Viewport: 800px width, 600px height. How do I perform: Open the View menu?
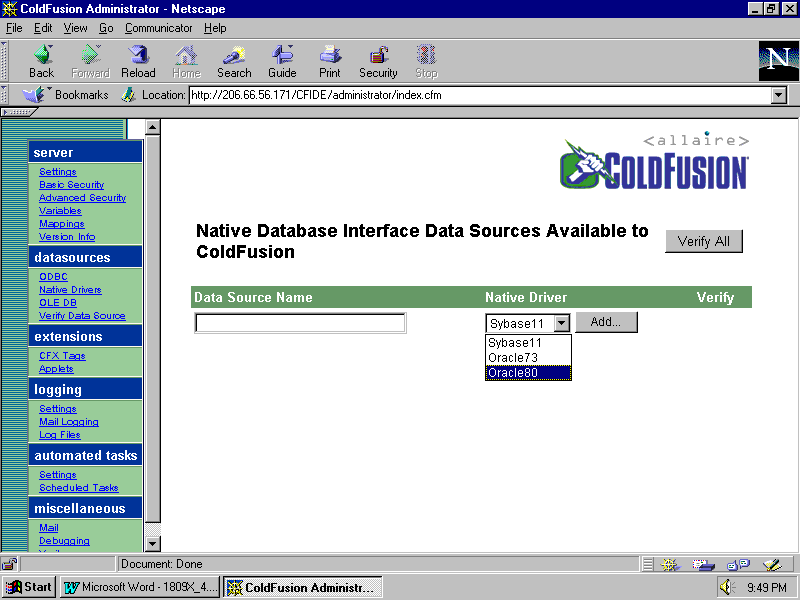[x=75, y=28]
